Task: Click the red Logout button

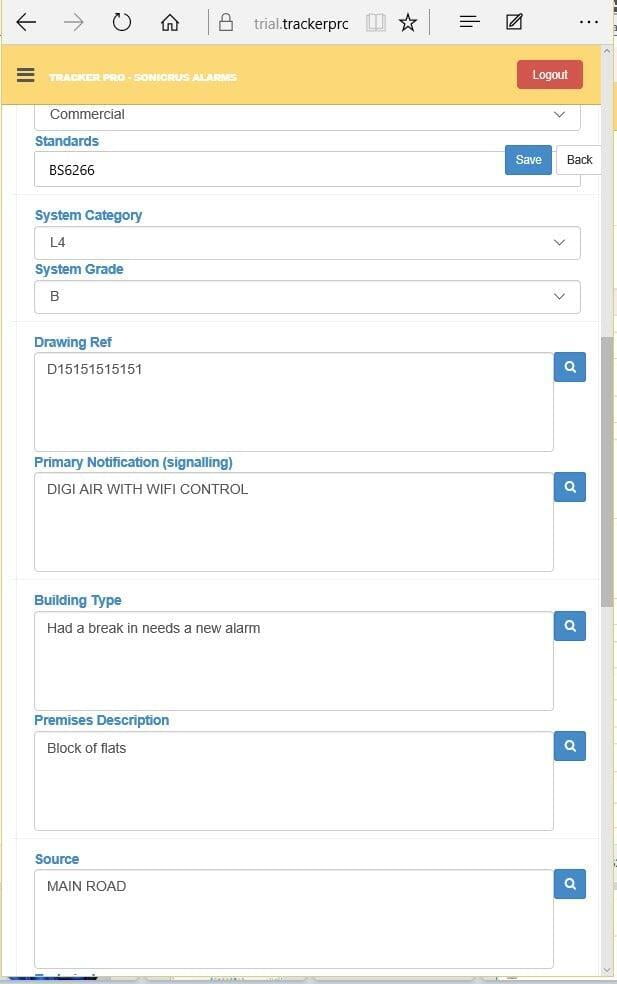Action: (x=549, y=75)
